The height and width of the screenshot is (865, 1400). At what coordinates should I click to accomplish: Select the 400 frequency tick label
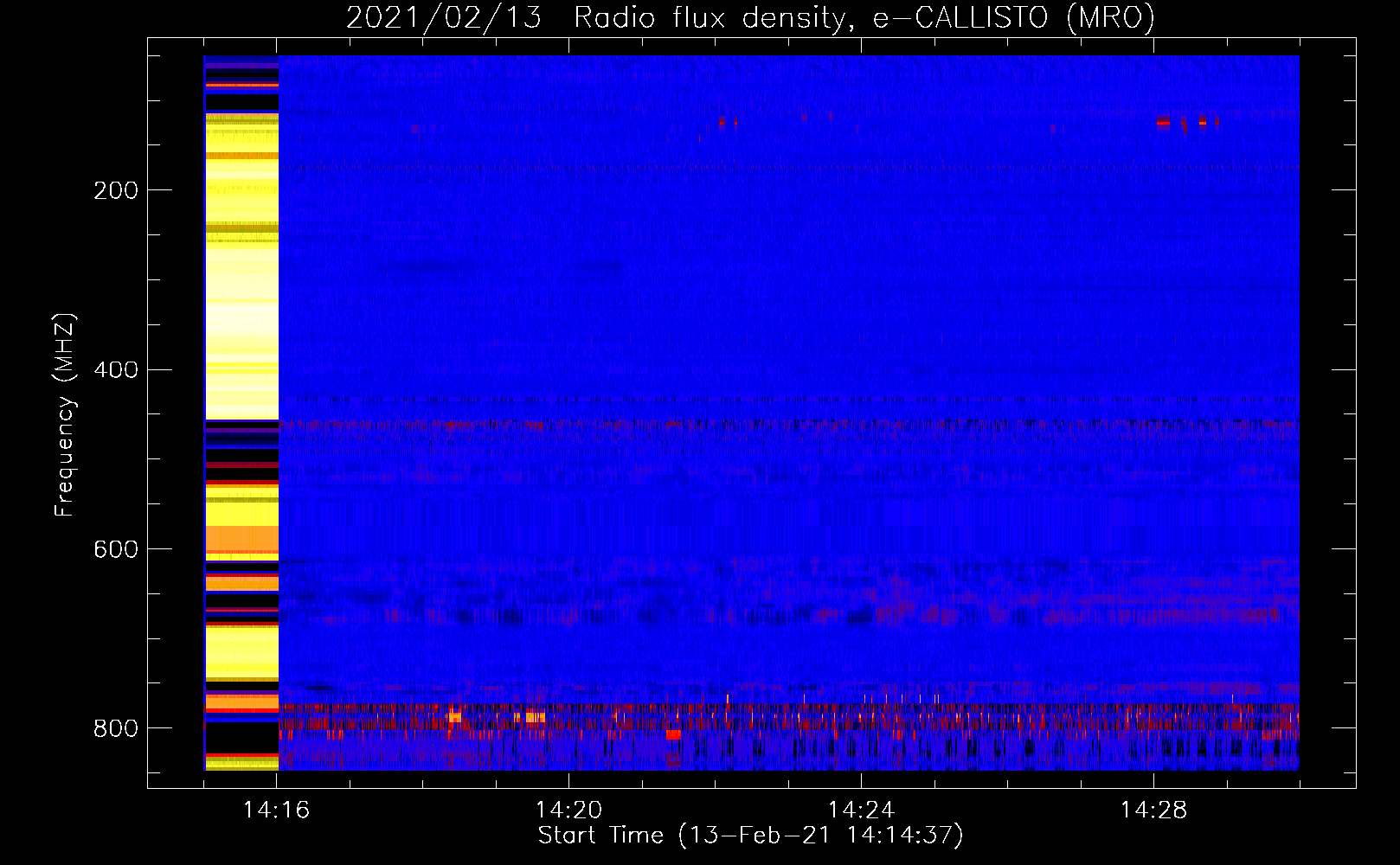pyautogui.click(x=115, y=369)
